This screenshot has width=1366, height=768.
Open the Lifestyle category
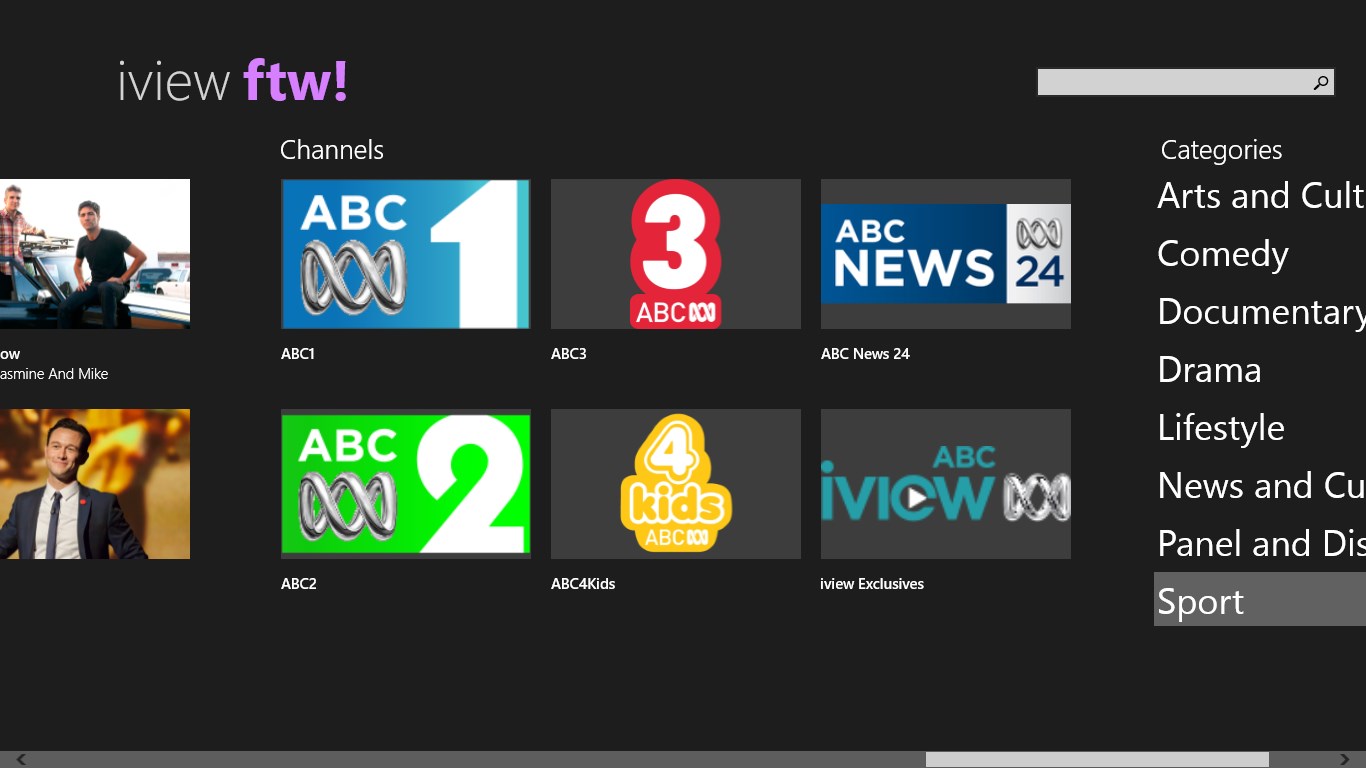(1220, 427)
